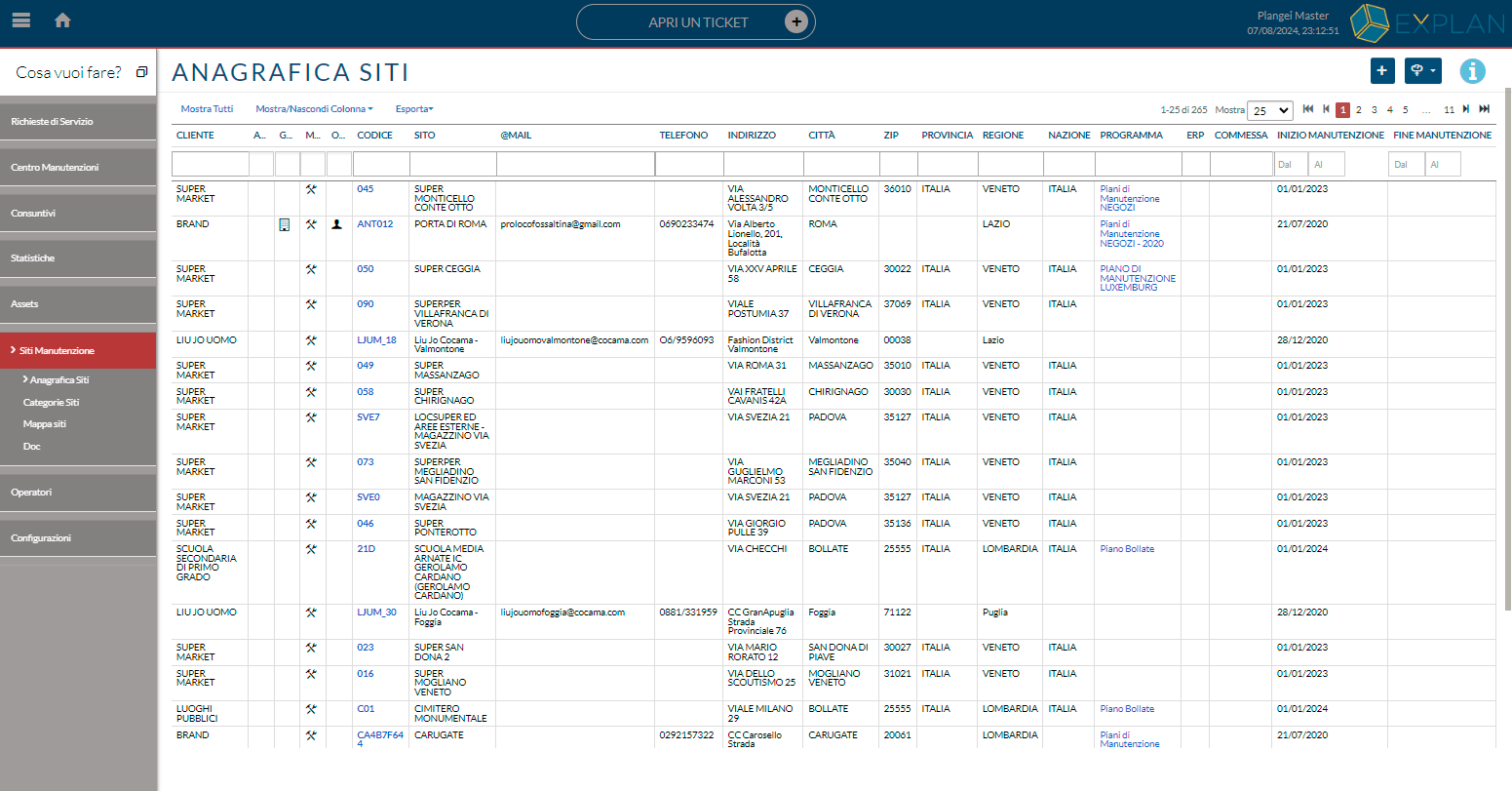Click the tools icon in row 049
Screen dimensions: 1512x791
(x=311, y=366)
